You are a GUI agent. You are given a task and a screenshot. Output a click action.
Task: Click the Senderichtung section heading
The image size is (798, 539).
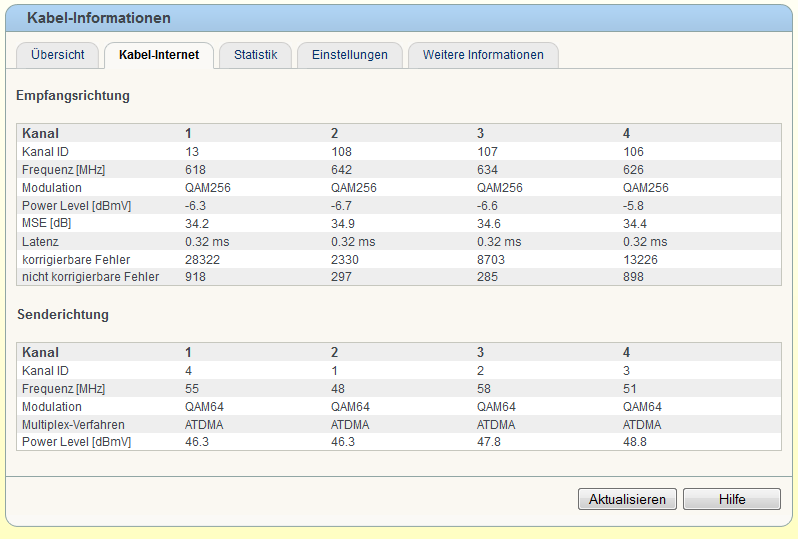click(63, 314)
